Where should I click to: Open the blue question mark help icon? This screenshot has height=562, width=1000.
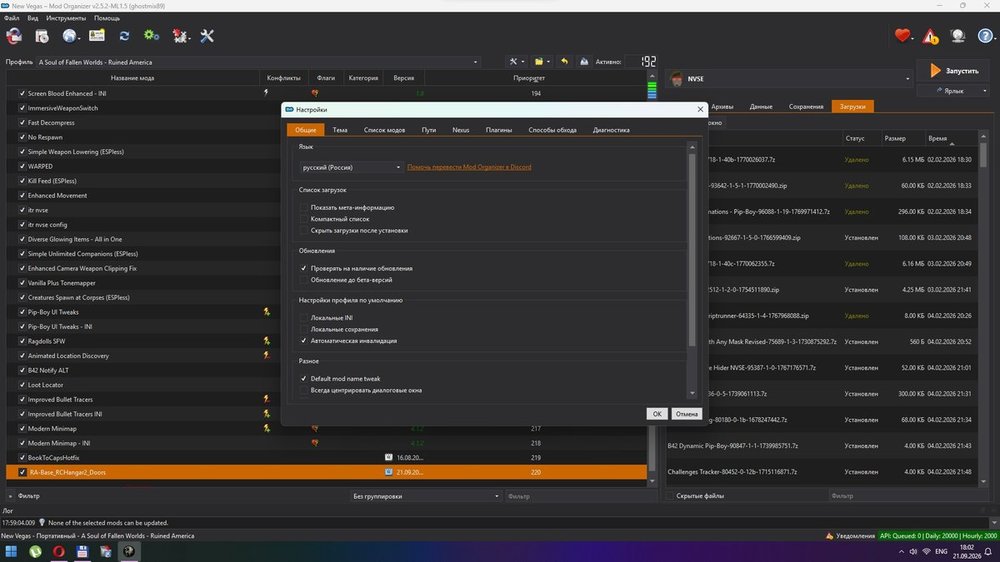point(985,36)
